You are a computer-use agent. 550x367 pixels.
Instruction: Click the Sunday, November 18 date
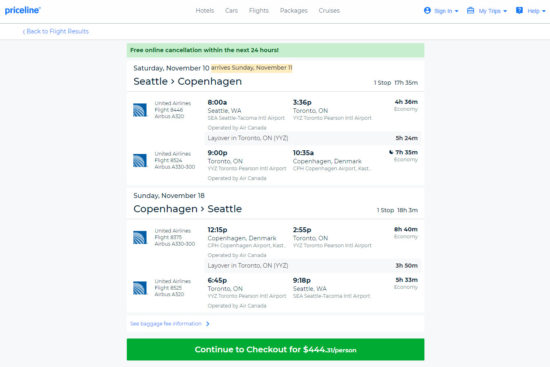pos(169,195)
